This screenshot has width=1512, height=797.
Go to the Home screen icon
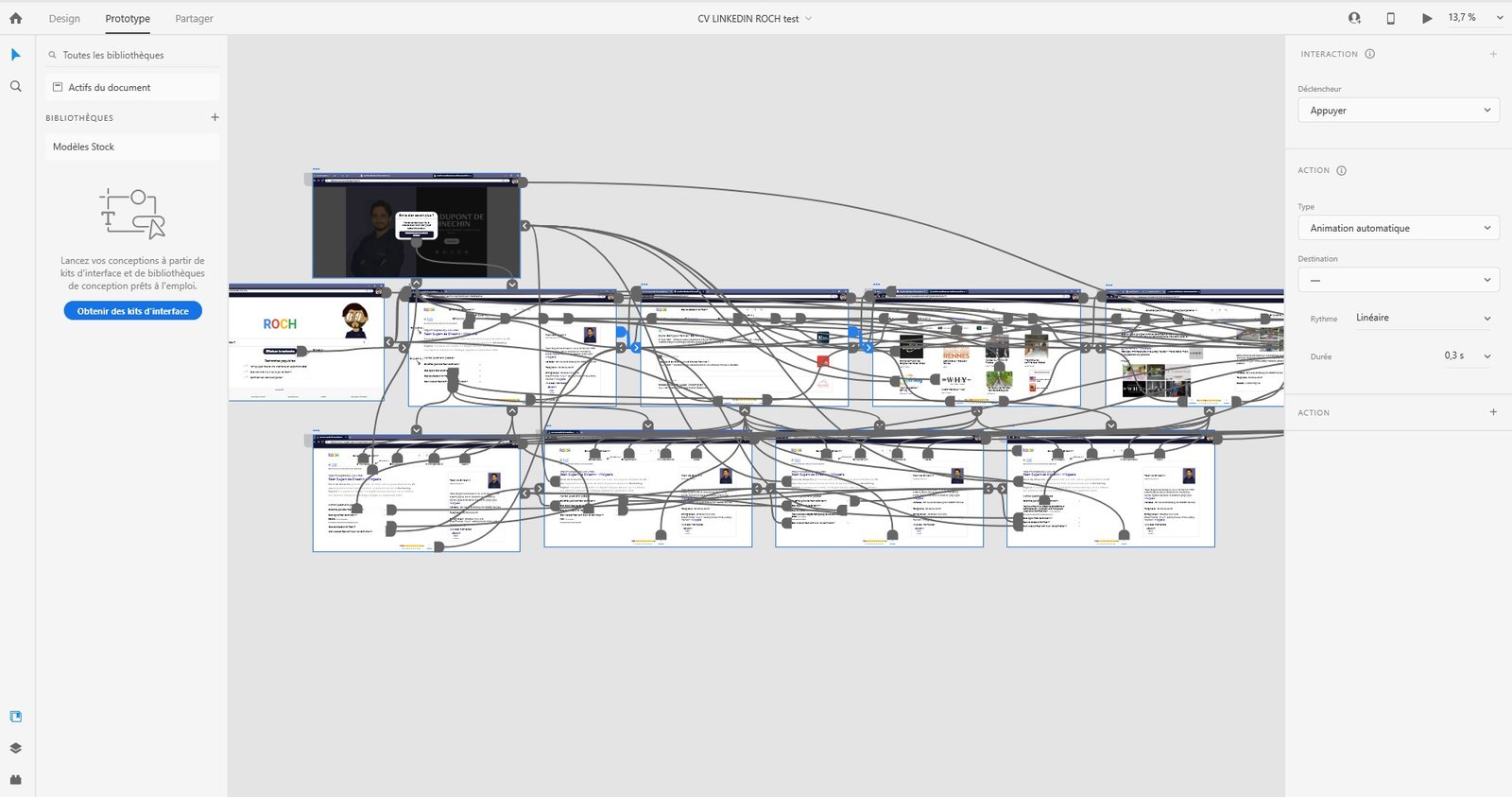click(15, 18)
